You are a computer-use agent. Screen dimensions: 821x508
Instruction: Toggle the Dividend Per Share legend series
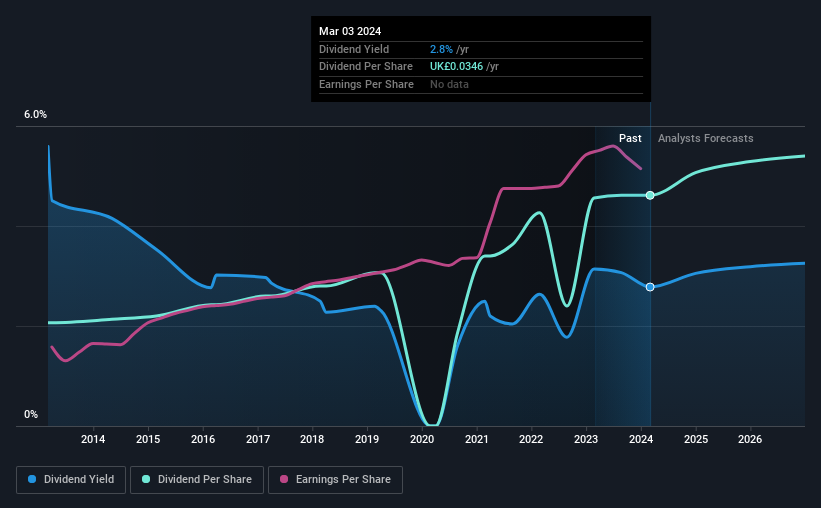click(x=197, y=480)
